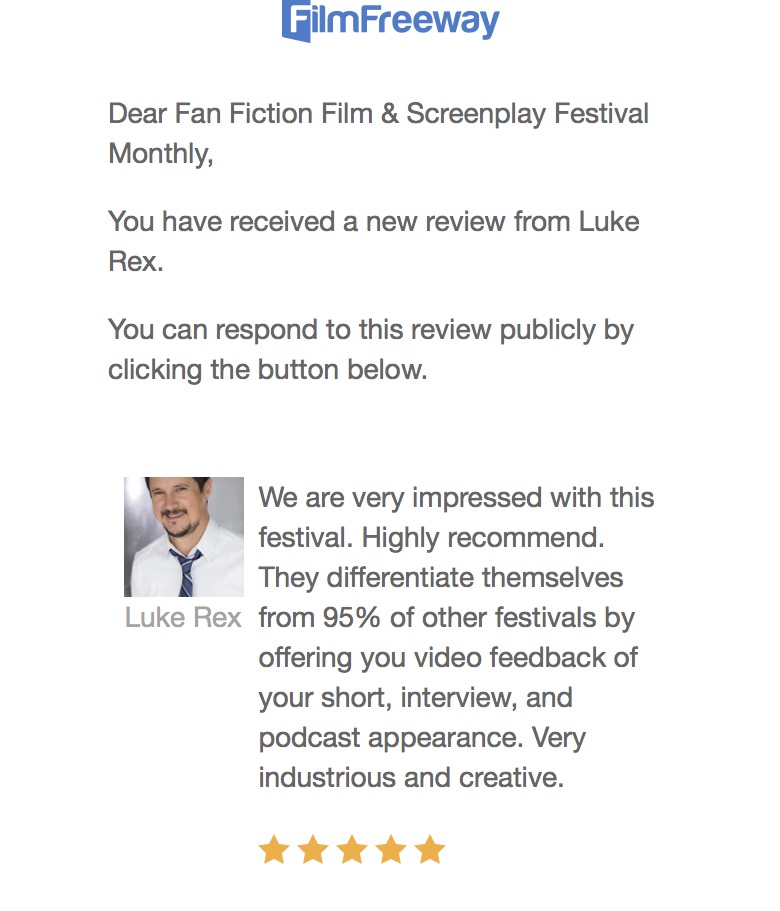Click the '95%' figure in the review
780x911 pixels.
click(x=351, y=618)
